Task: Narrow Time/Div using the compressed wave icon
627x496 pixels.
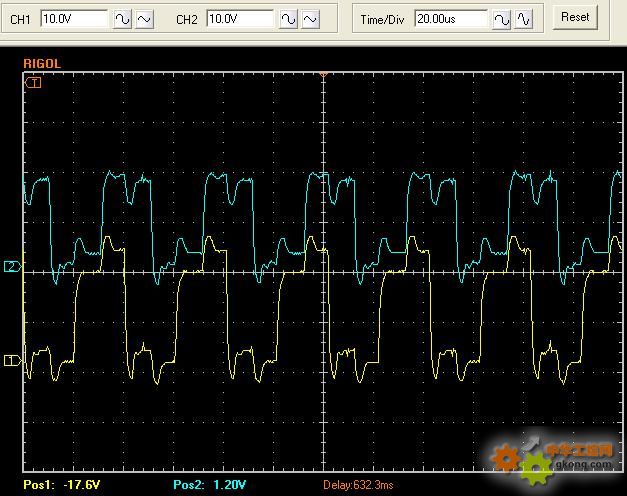Action: click(523, 19)
